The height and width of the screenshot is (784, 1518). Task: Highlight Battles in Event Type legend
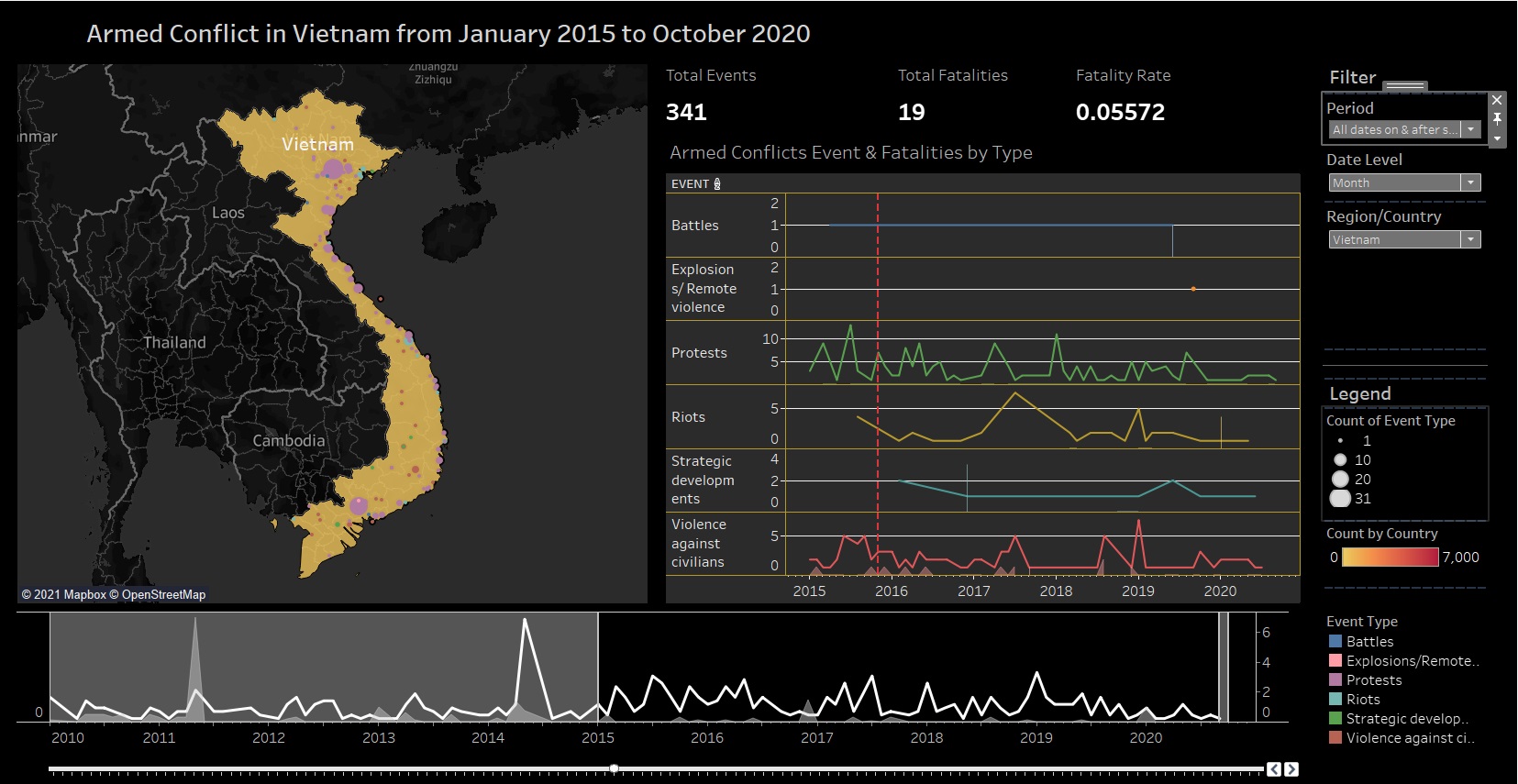click(x=1369, y=642)
